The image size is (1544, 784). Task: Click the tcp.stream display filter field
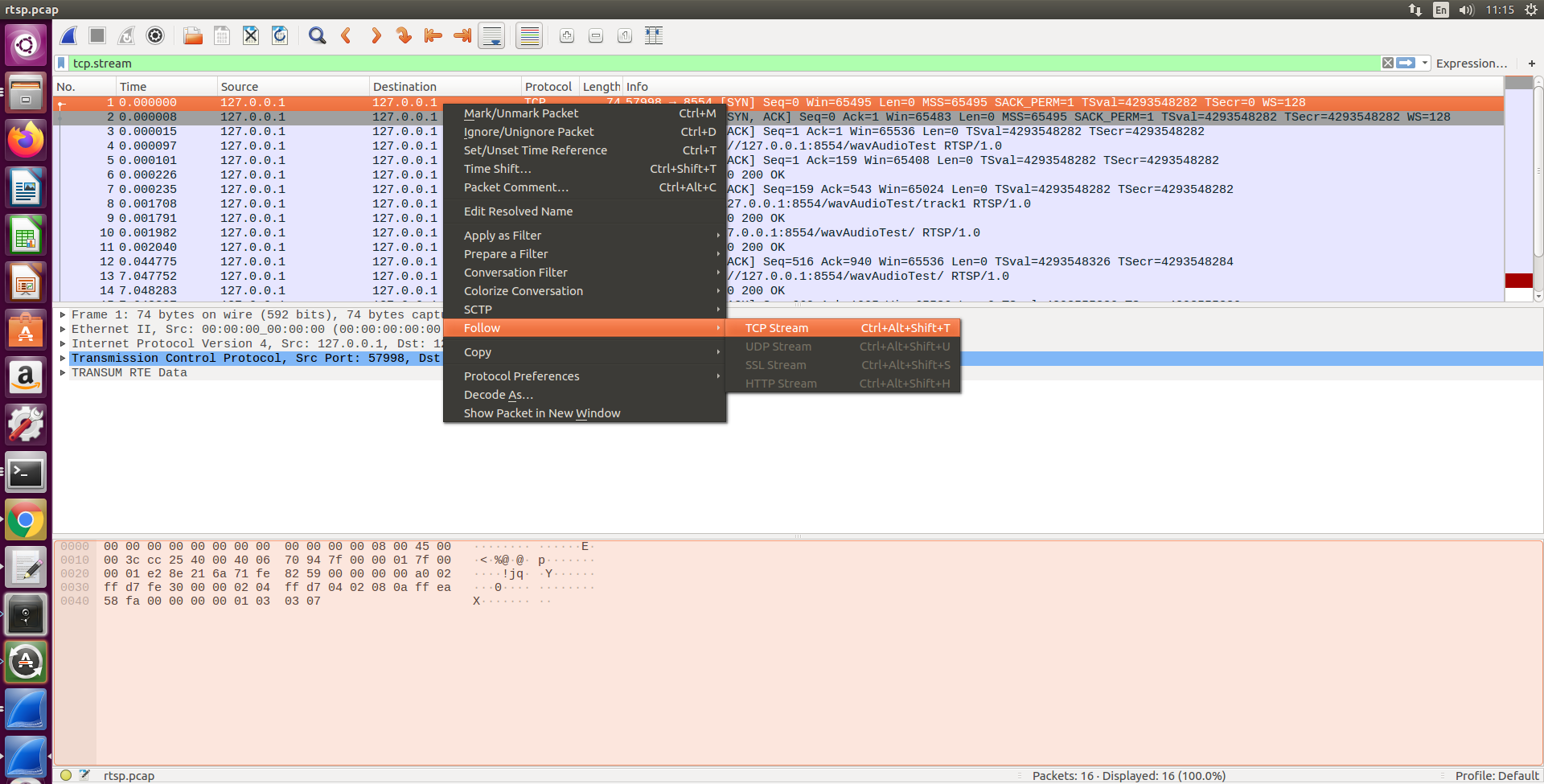pos(724,63)
